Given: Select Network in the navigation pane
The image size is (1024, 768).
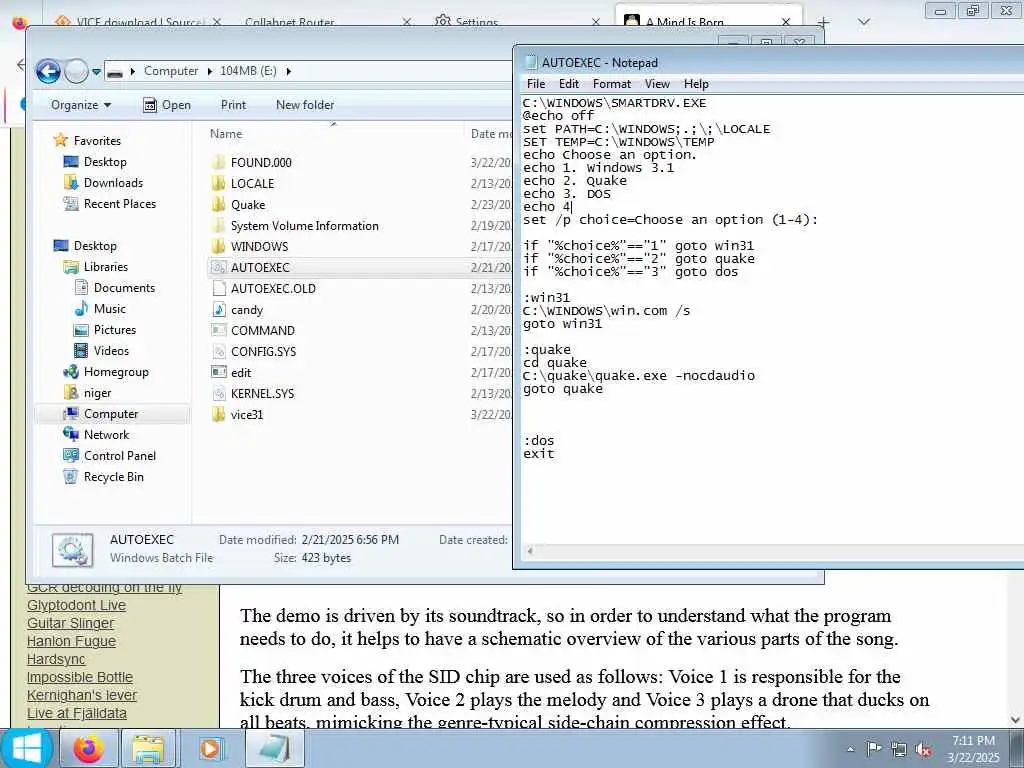Looking at the screenshot, I should (x=106, y=434).
